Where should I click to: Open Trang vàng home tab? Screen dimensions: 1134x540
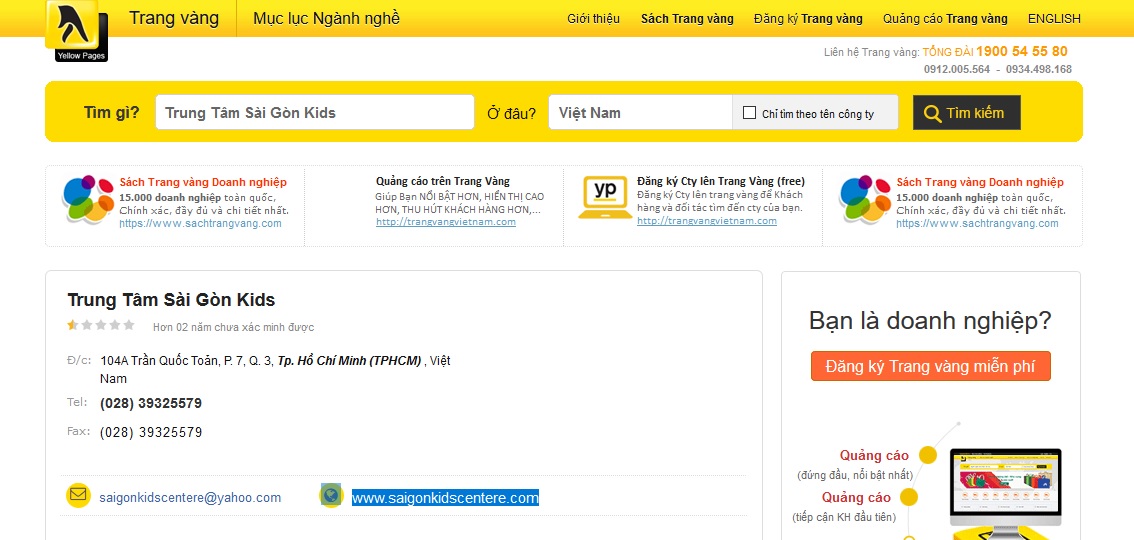tap(174, 18)
